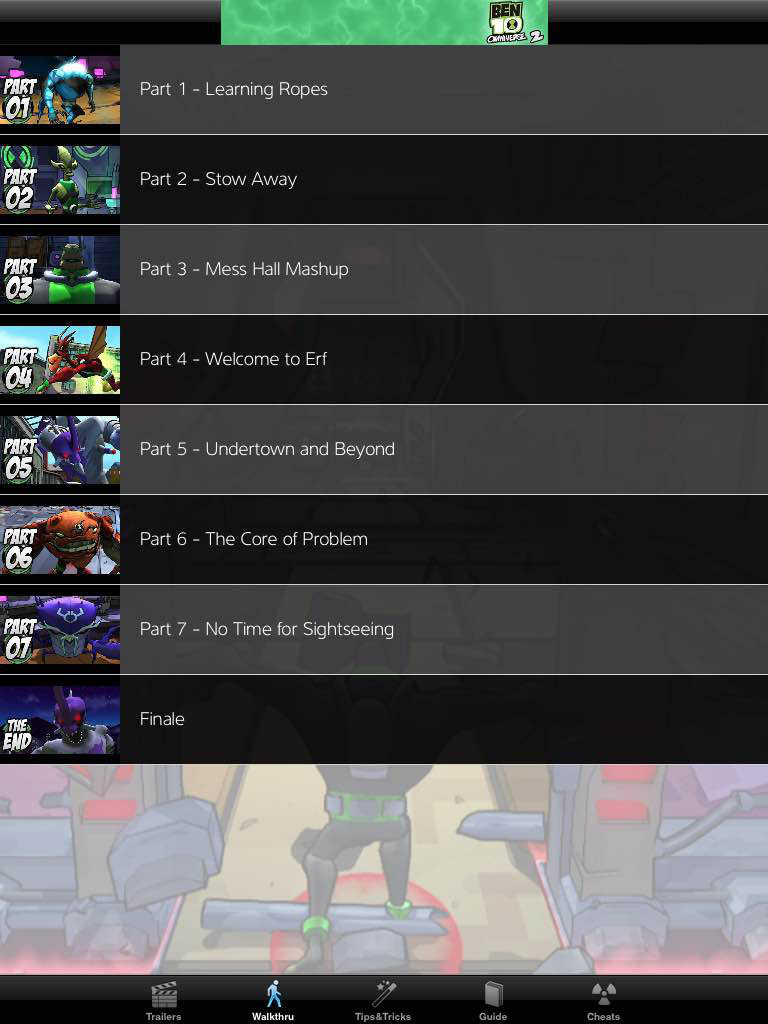
Task: Open the Cheats radiation icon
Action: tap(603, 994)
